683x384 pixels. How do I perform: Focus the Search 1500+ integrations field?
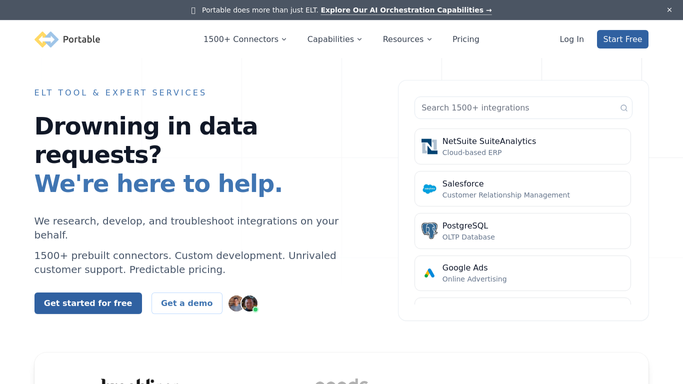pos(523,108)
